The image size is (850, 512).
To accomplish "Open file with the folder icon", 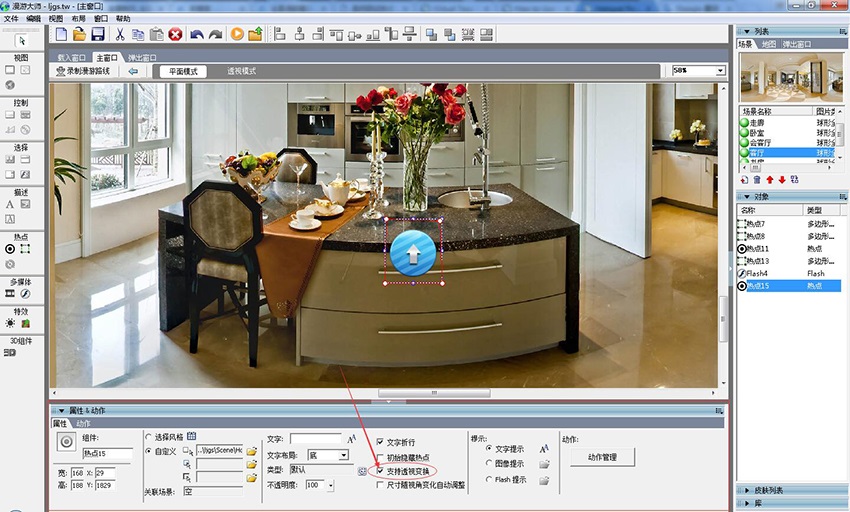I will (x=80, y=34).
